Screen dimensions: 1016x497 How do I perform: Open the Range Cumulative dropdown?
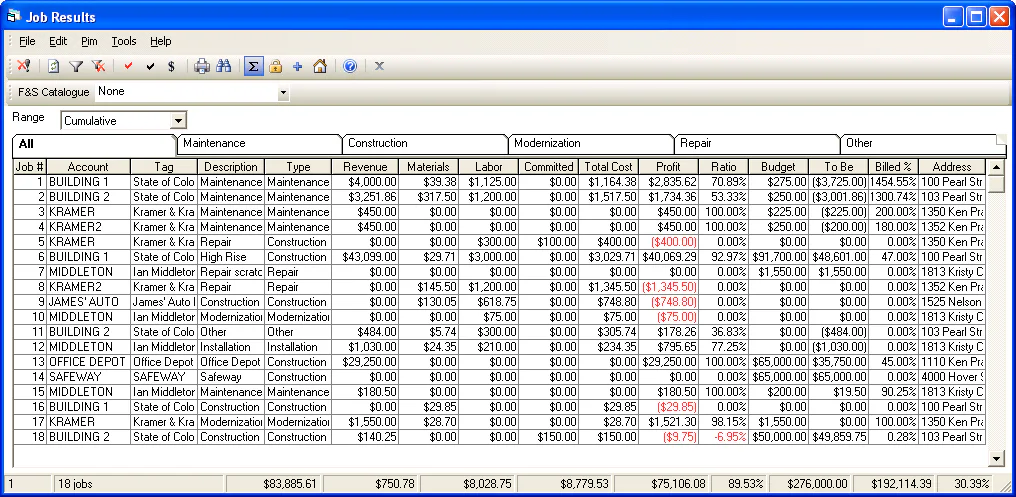(178, 121)
